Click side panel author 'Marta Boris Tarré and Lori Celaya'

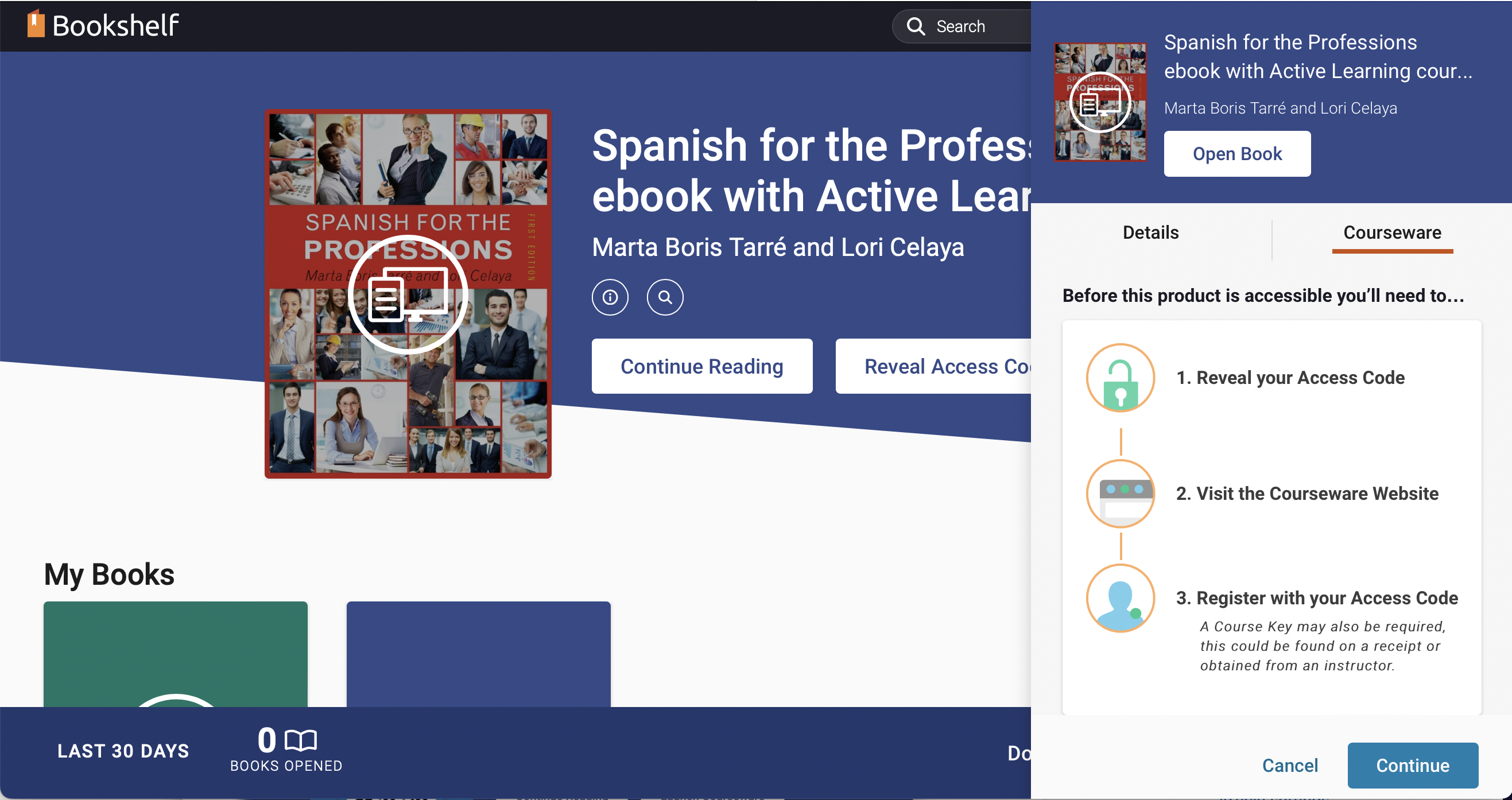coord(1280,108)
